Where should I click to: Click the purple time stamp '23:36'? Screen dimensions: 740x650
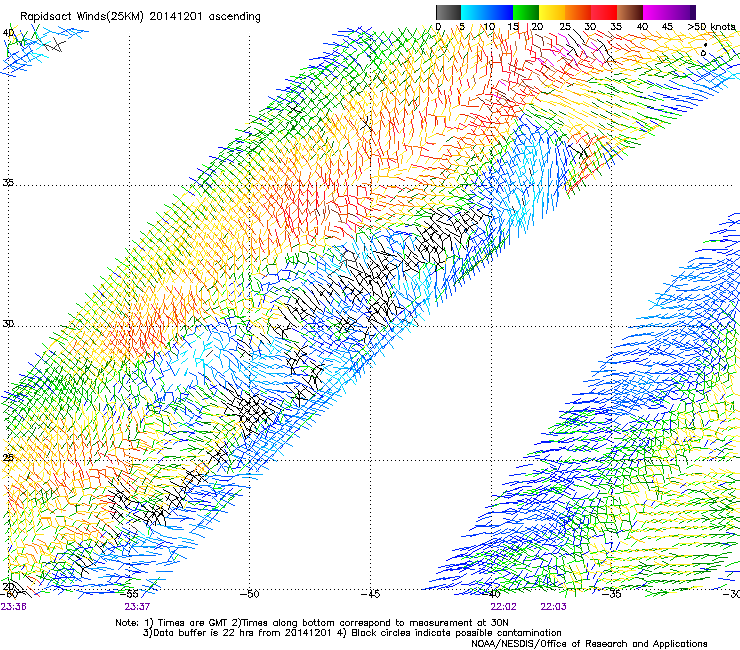pyautogui.click(x=13, y=607)
